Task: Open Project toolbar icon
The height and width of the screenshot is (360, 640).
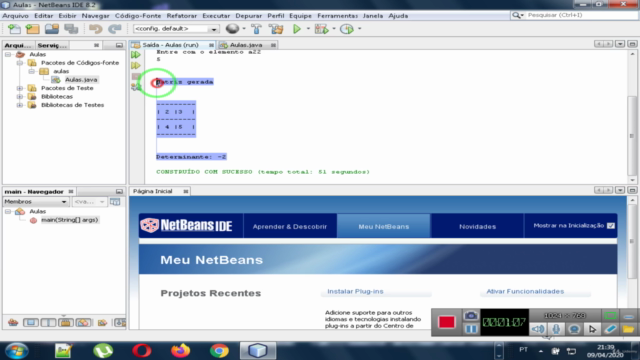Action: click(52, 29)
